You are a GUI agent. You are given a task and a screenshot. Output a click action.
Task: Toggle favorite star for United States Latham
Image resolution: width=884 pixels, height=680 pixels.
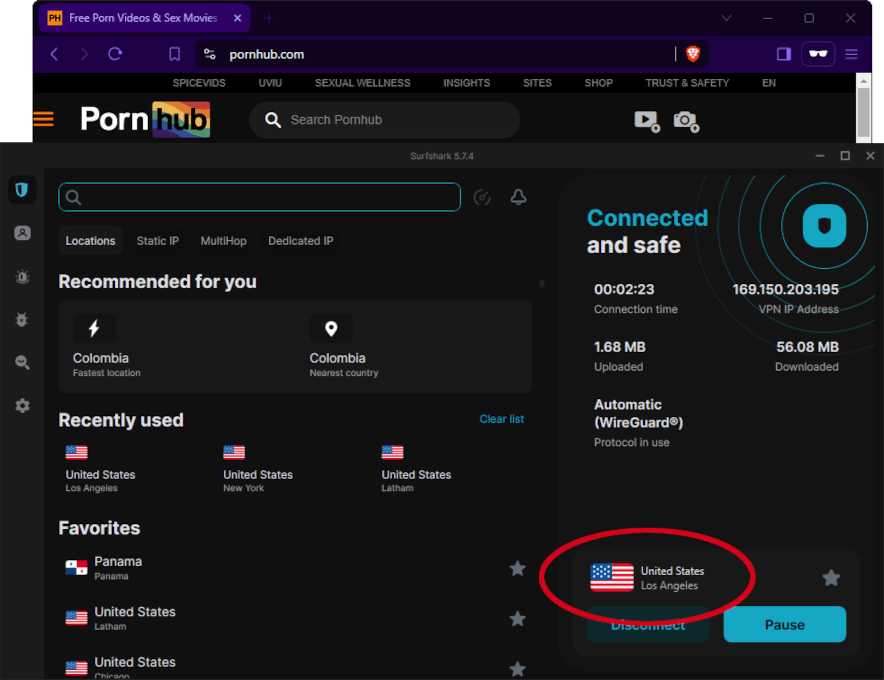[517, 619]
